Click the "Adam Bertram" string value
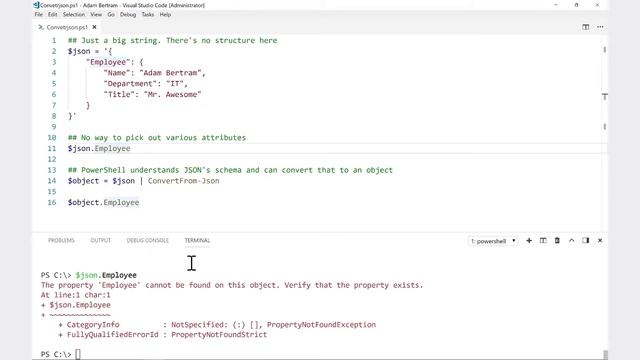 pos(171,73)
